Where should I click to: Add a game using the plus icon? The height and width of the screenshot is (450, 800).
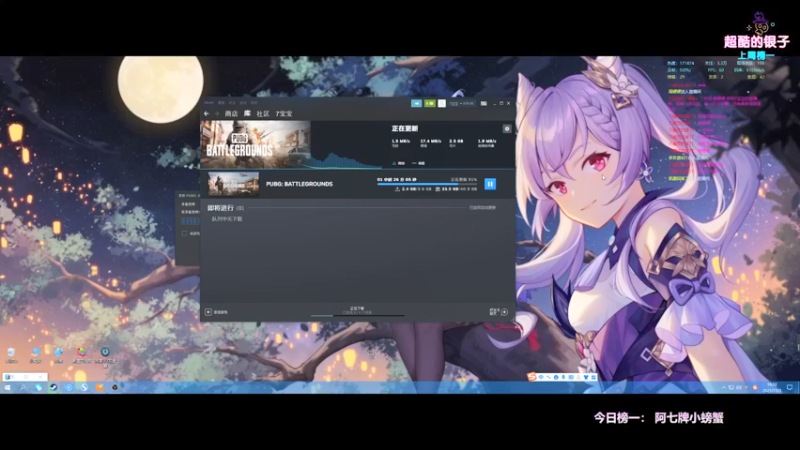click(208, 312)
